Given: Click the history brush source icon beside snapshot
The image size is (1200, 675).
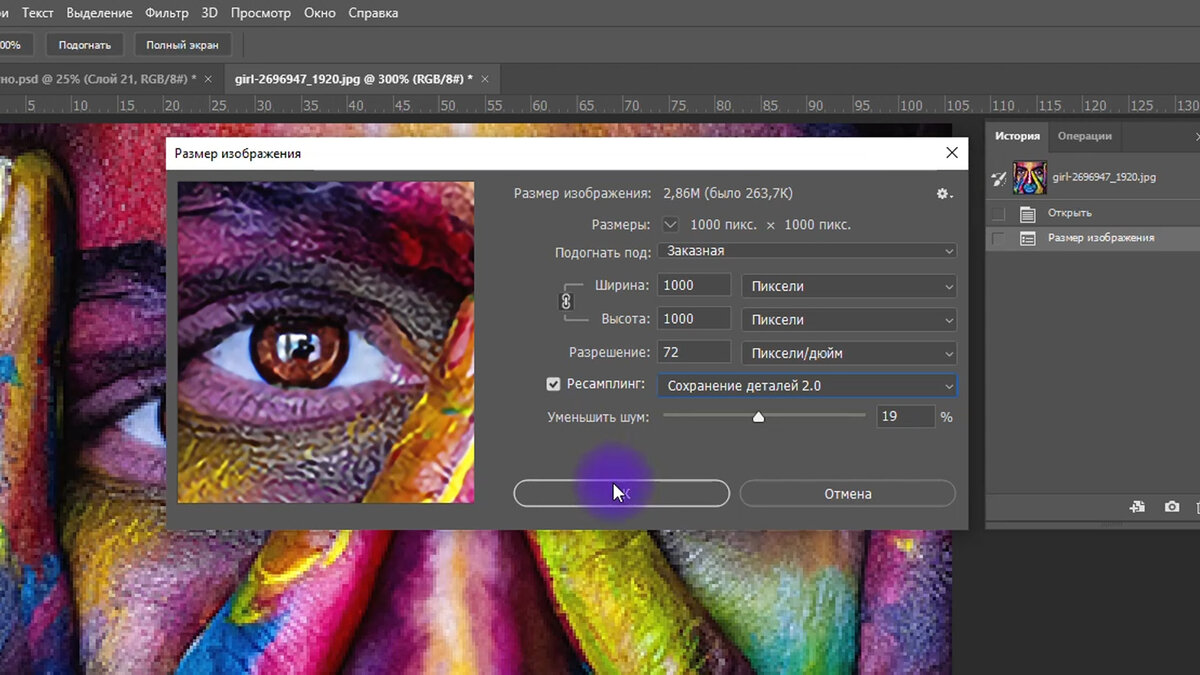Looking at the screenshot, I should (998, 178).
